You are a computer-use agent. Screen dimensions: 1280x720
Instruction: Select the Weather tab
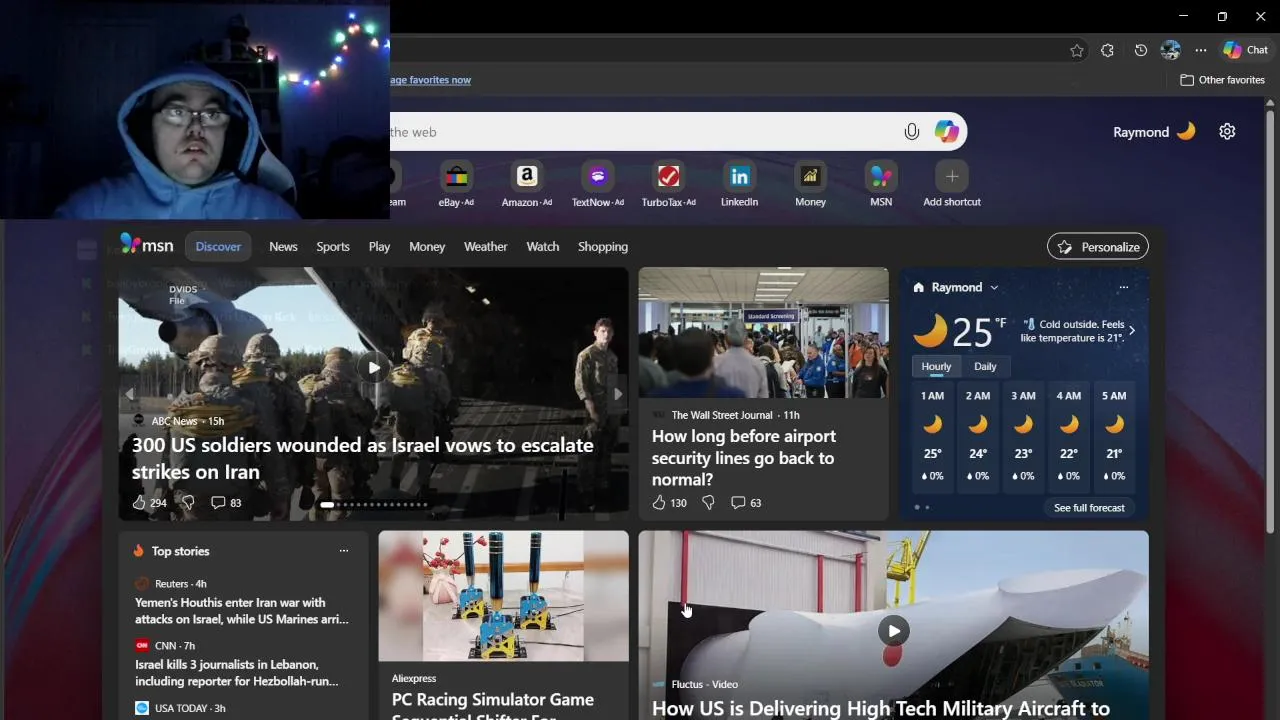[x=485, y=246]
